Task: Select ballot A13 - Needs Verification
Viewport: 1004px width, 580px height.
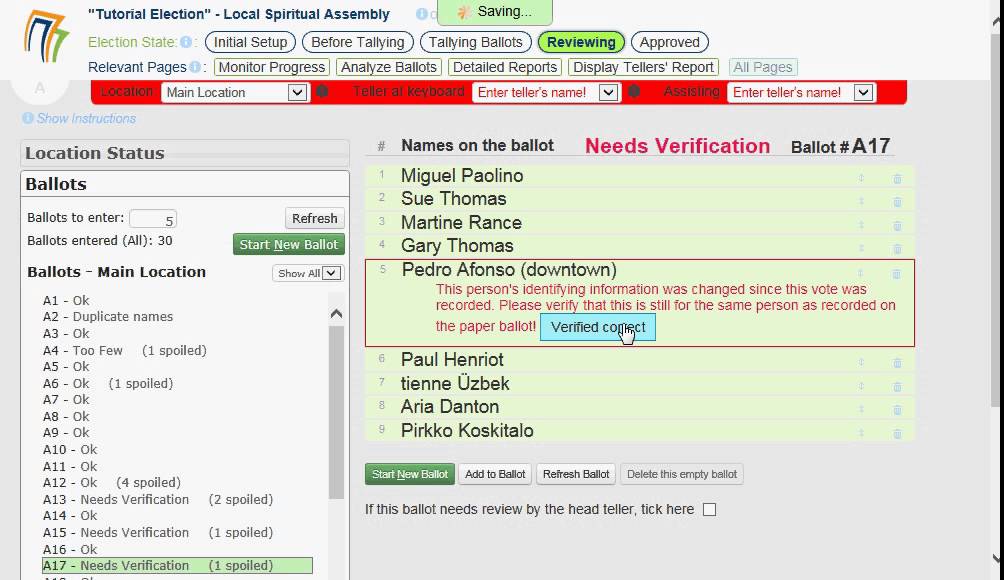Action: pyautogui.click(x=158, y=499)
